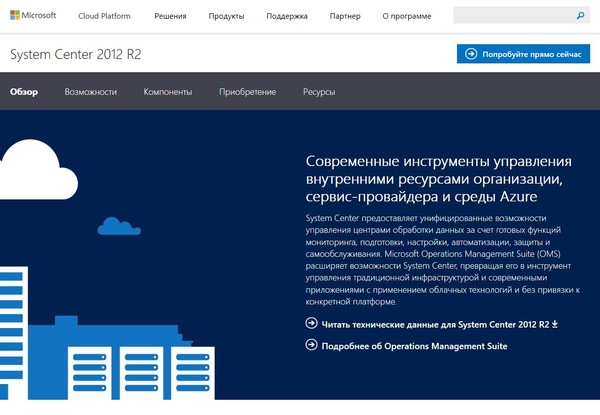Viewport: 600px width, 415px height.
Task: Expand the Продукты menu
Action: click(x=227, y=17)
